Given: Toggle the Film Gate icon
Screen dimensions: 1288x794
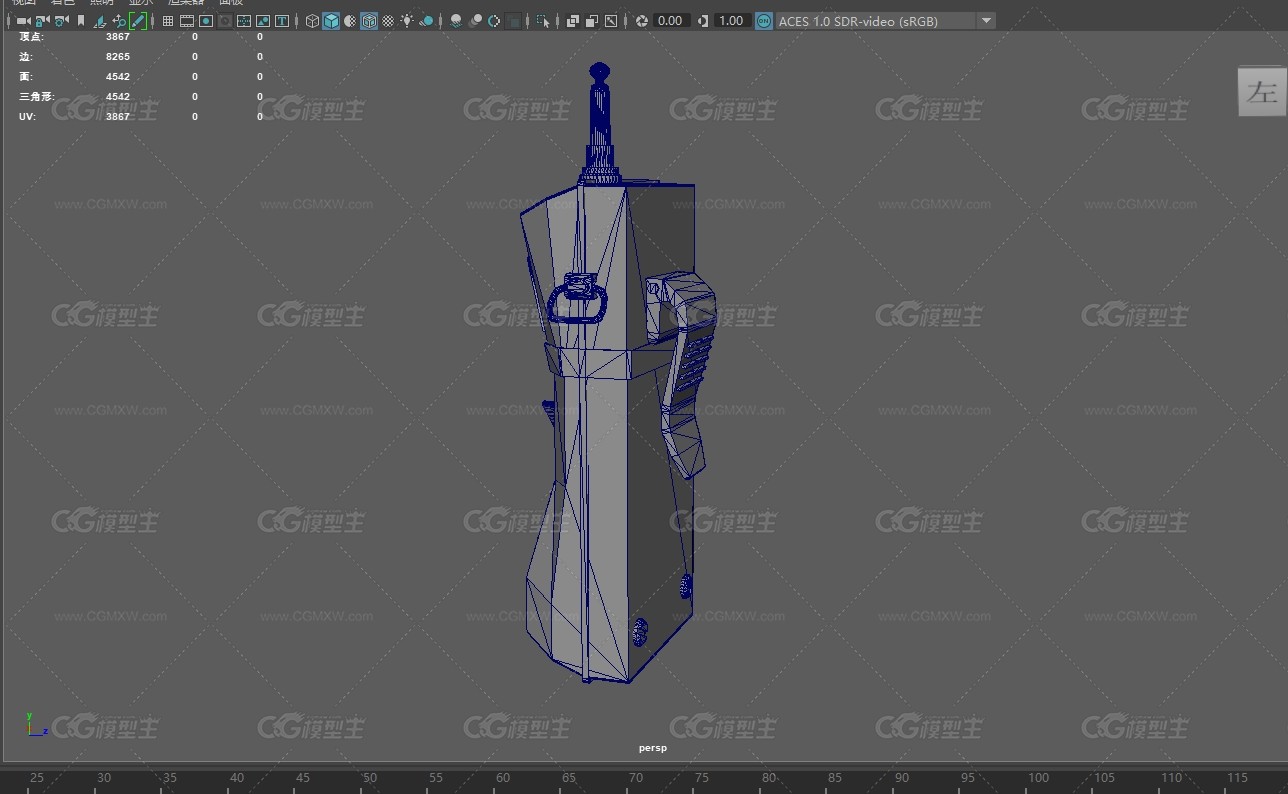Looking at the screenshot, I should pos(187,21).
